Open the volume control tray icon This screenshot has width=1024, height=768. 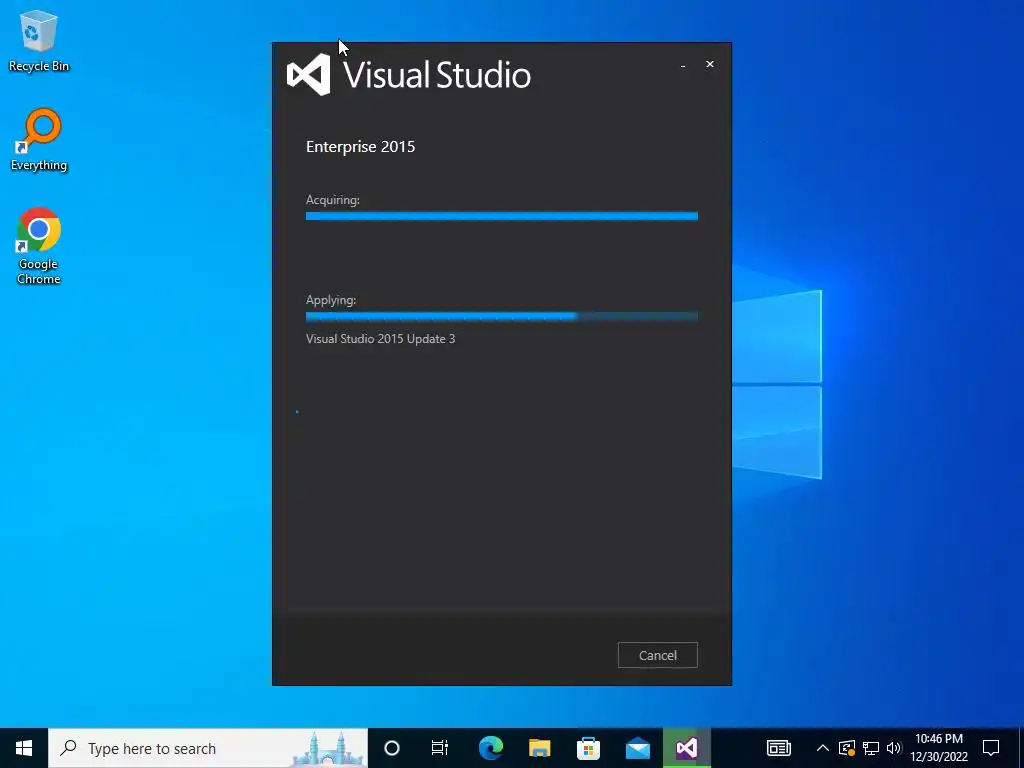tap(894, 748)
